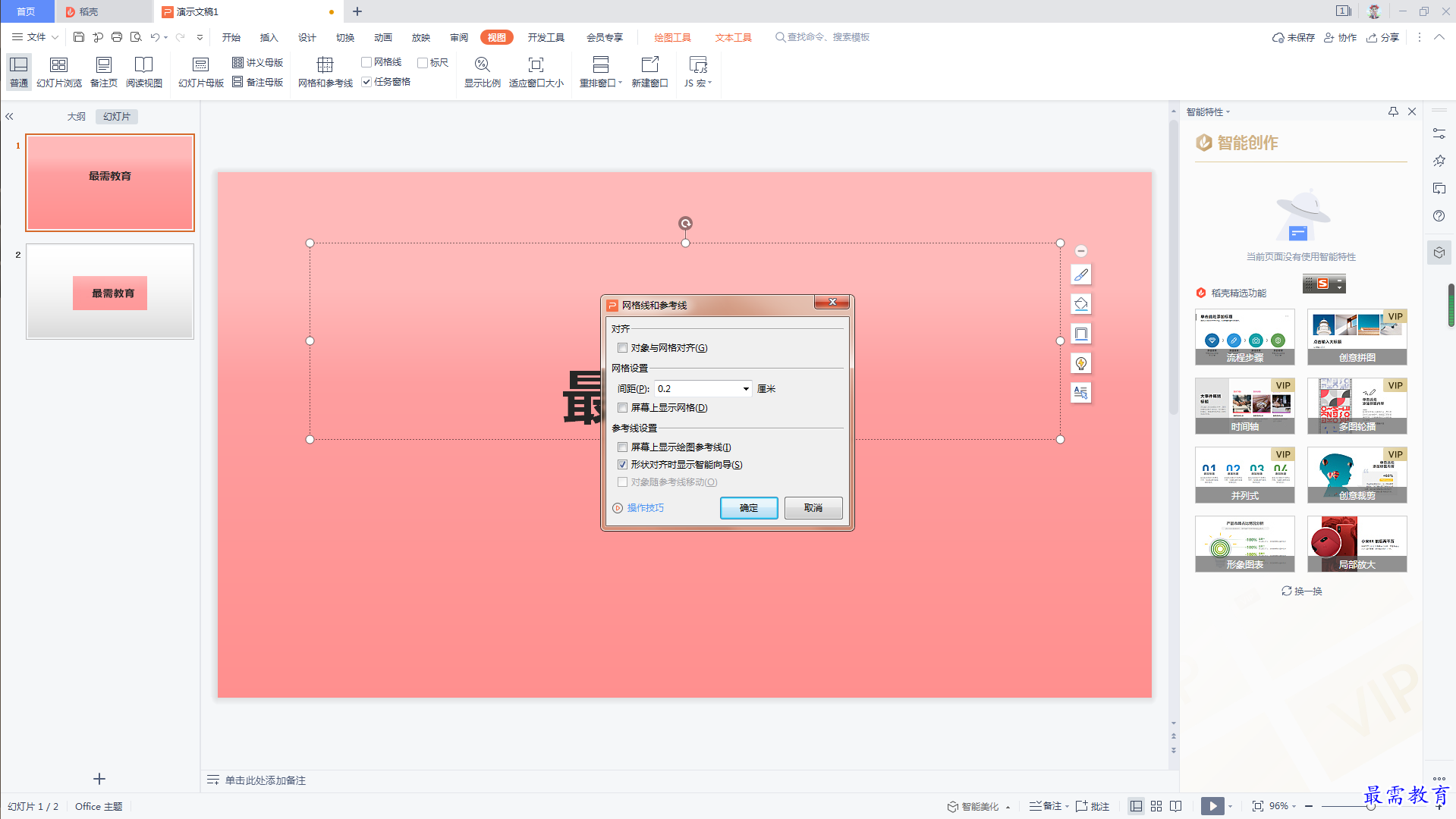Click reading view icon in status bar
This screenshot has width=1456, height=819.
(1176, 806)
